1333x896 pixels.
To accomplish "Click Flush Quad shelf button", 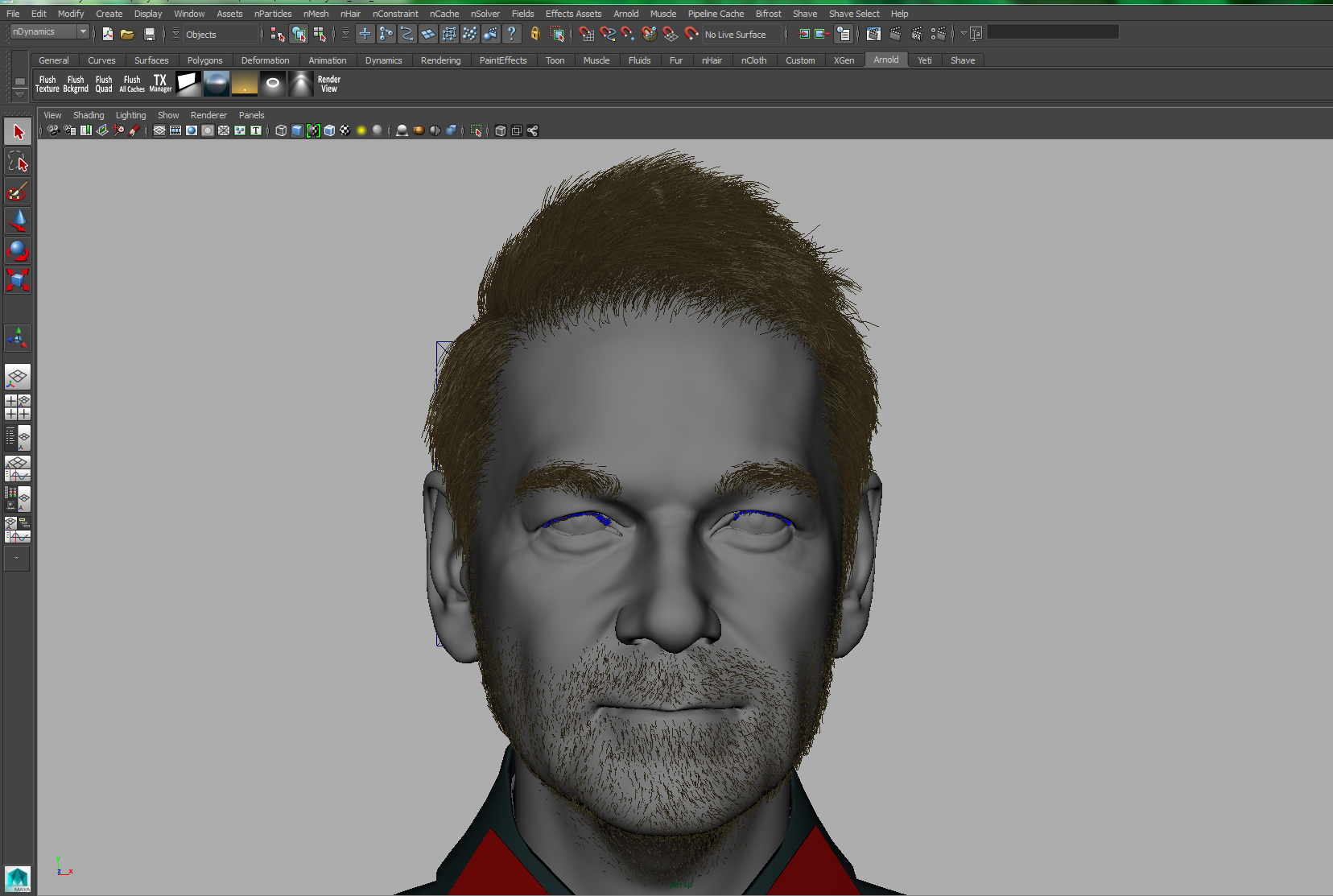I will click(104, 84).
